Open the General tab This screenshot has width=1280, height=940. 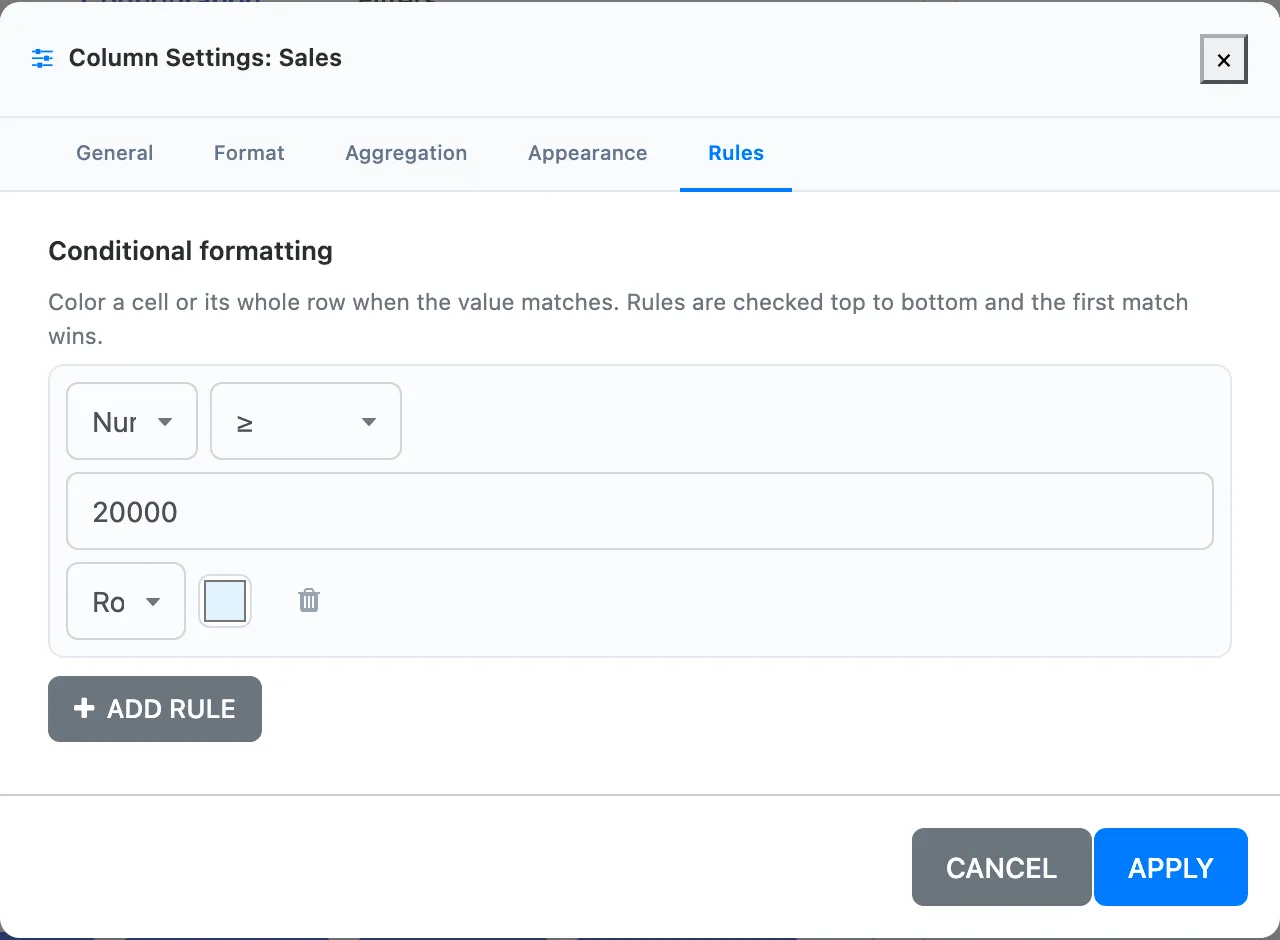coord(115,153)
